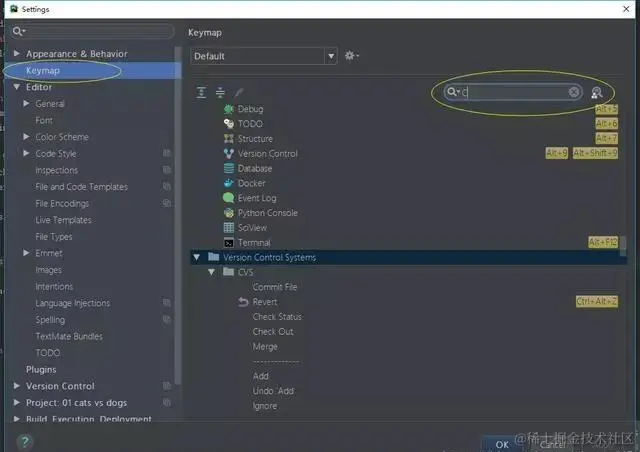Select the Check Status action

(277, 317)
